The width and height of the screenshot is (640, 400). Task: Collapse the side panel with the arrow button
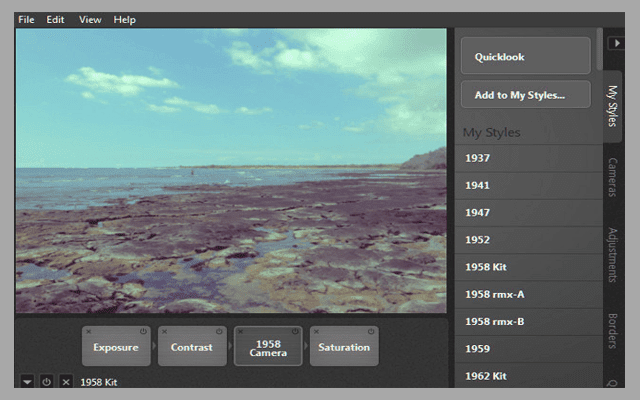(x=618, y=44)
